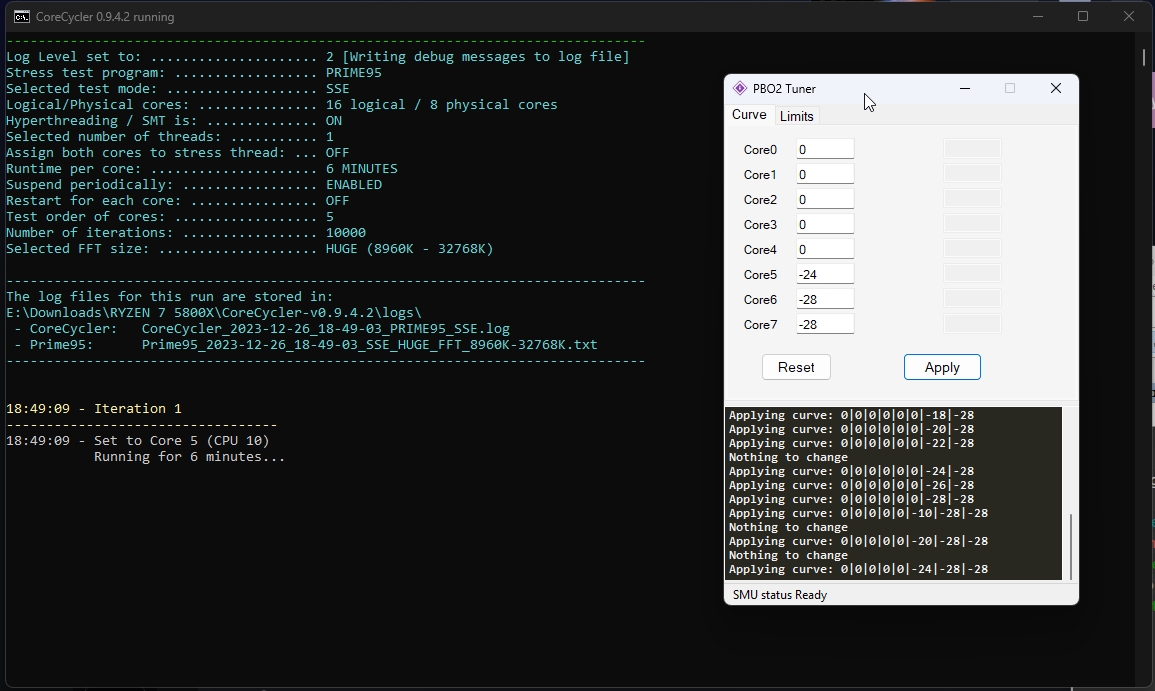Click the disabled maximize button of PBO2 Tuner
Image resolution: width=1155 pixels, height=691 pixels.
(x=1010, y=88)
